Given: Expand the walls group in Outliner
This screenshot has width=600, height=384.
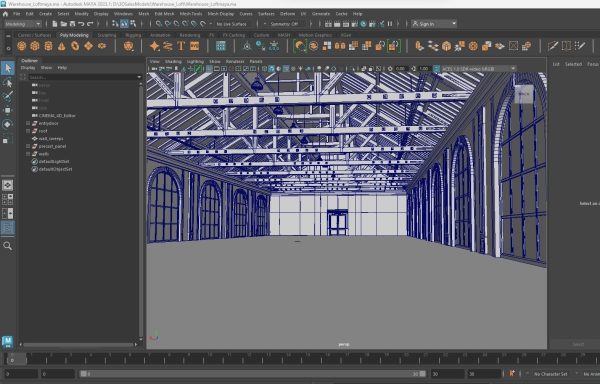Looking at the screenshot, I should tap(28, 154).
